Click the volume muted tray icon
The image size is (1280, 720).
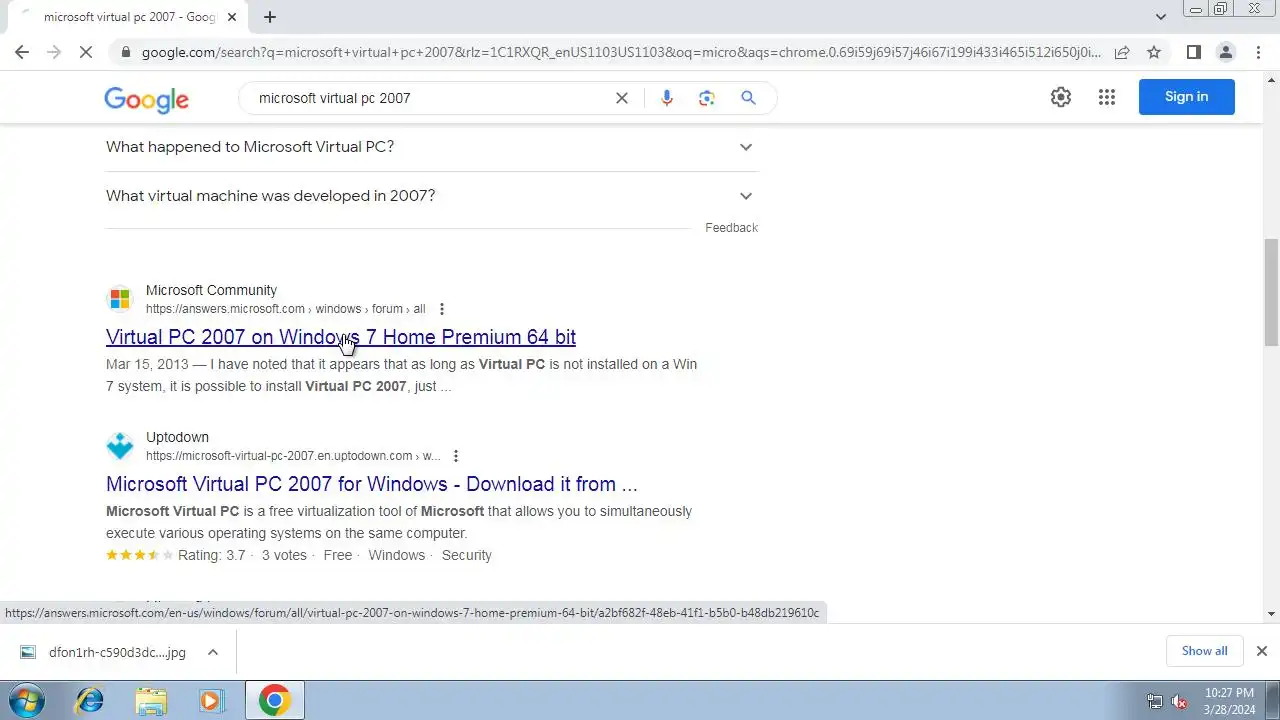pyautogui.click(x=1180, y=702)
